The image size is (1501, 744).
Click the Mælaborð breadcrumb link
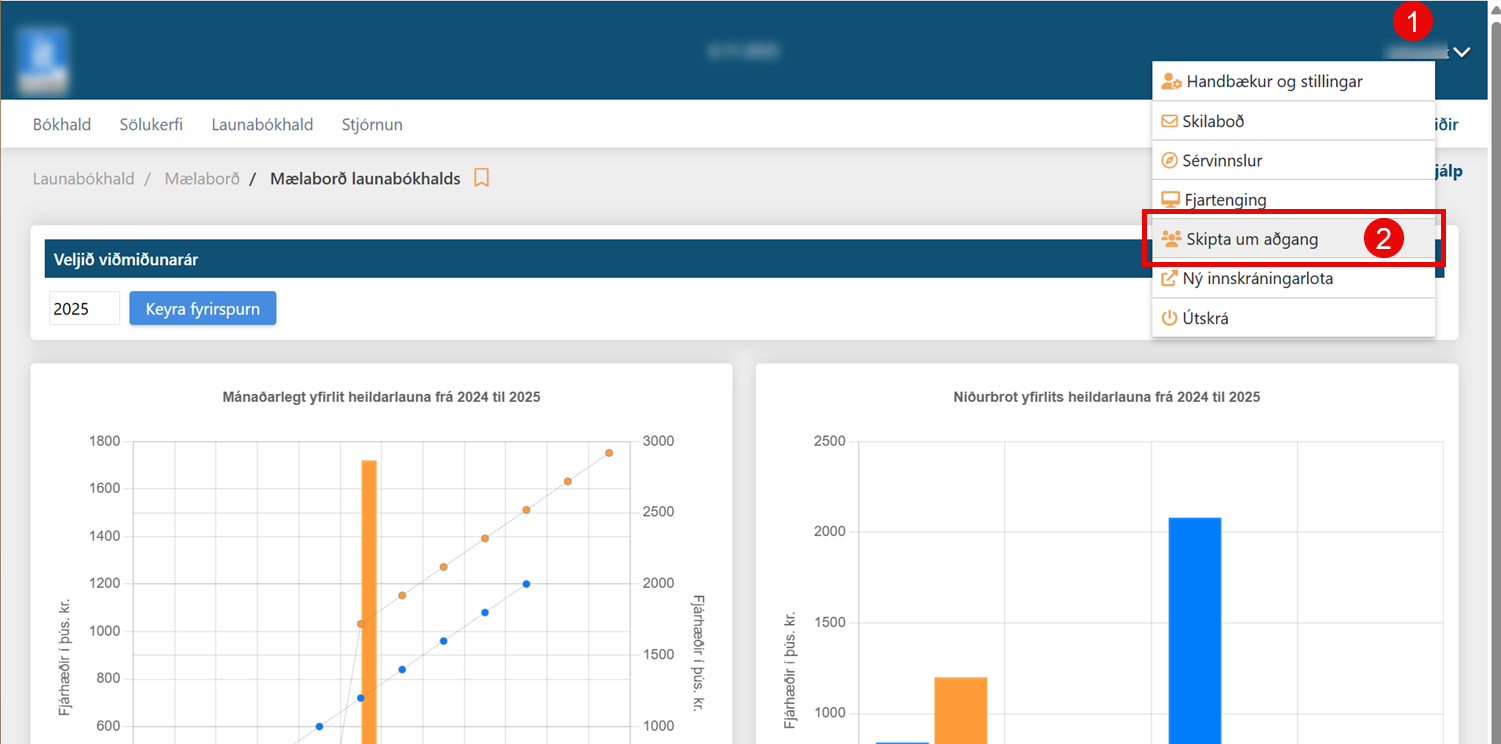(202, 179)
